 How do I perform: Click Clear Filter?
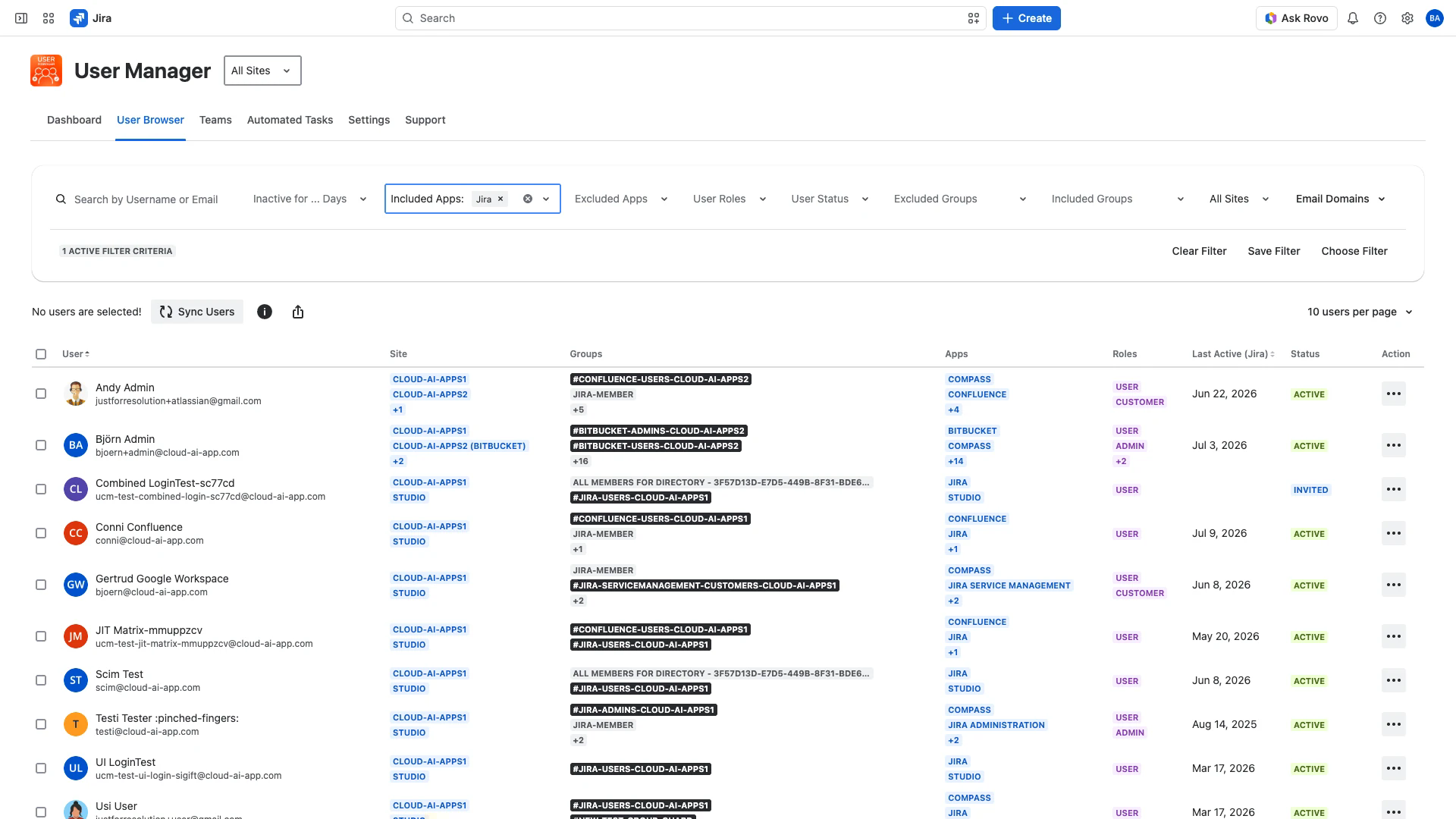click(x=1199, y=251)
